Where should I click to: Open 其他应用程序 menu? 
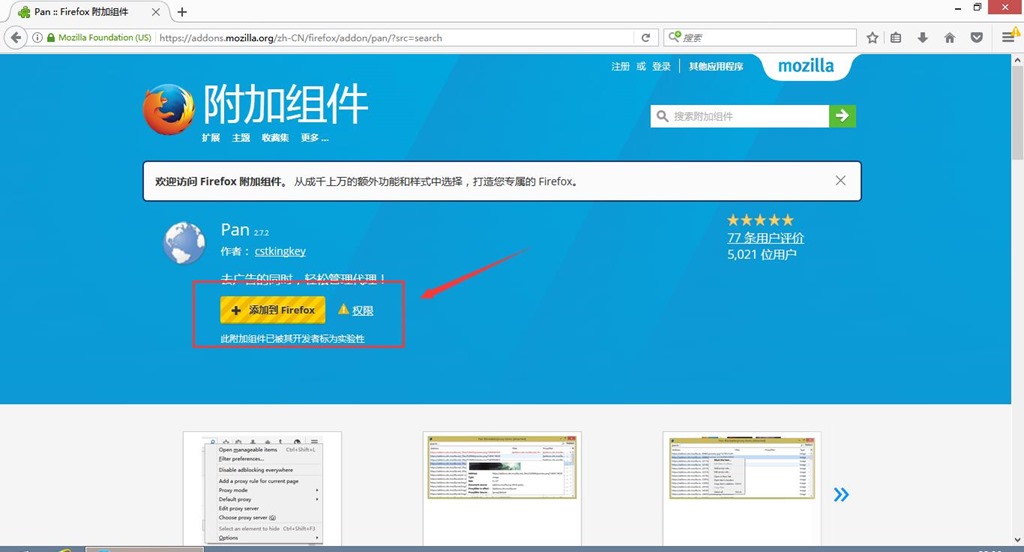click(716, 66)
